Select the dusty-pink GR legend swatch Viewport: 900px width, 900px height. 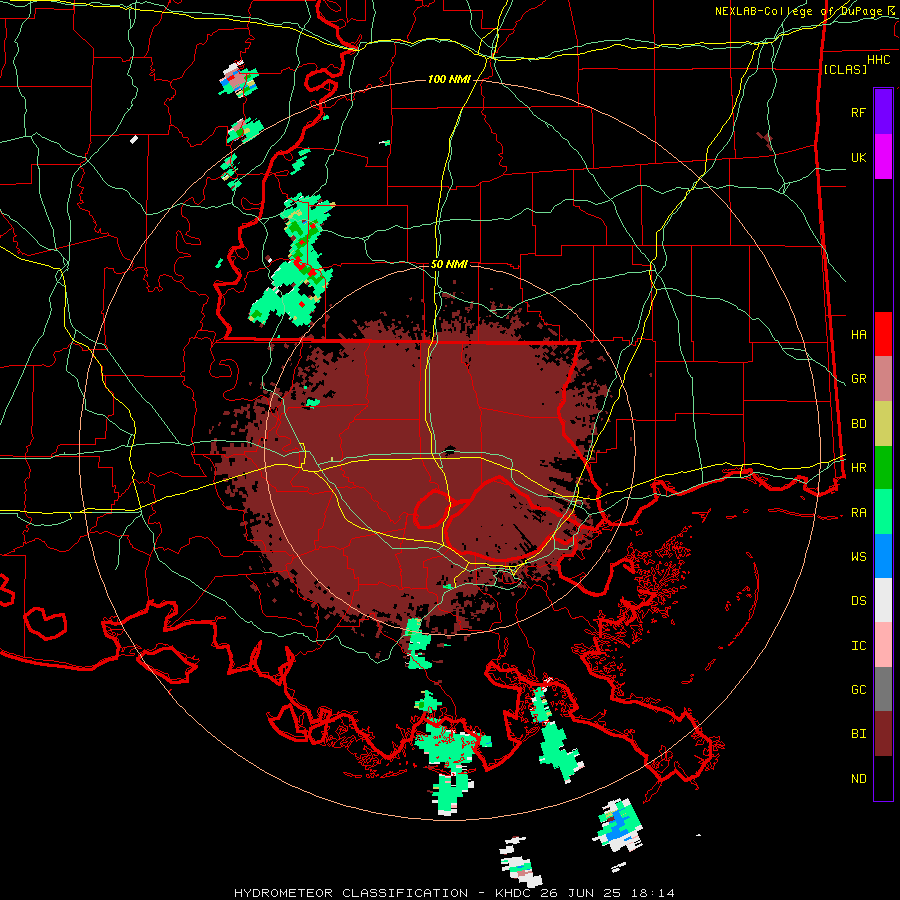(883, 379)
